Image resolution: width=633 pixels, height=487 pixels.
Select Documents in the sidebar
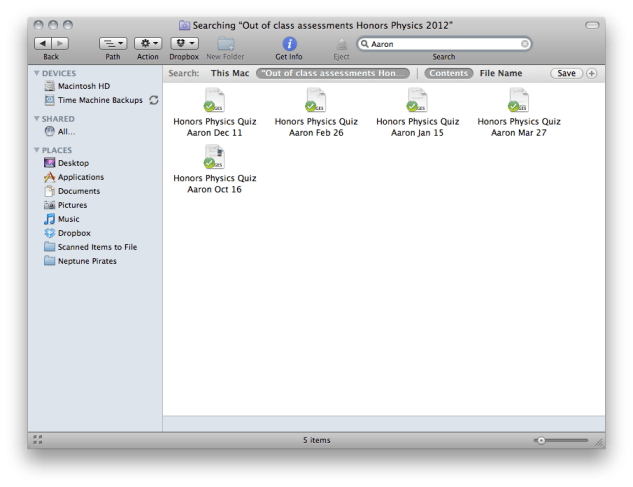(78, 191)
